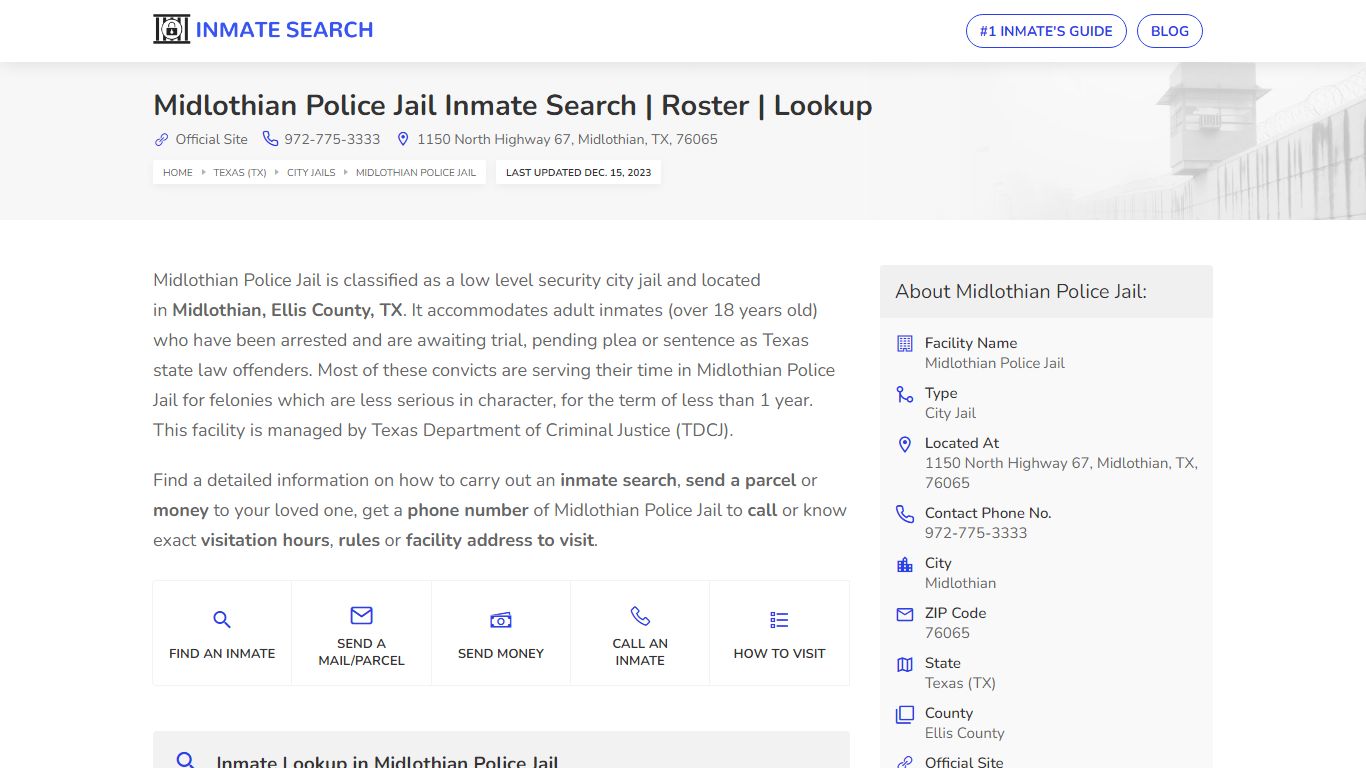The height and width of the screenshot is (768, 1366).
Task: Go to TEXAS (TX) breadcrumb
Action: [240, 172]
